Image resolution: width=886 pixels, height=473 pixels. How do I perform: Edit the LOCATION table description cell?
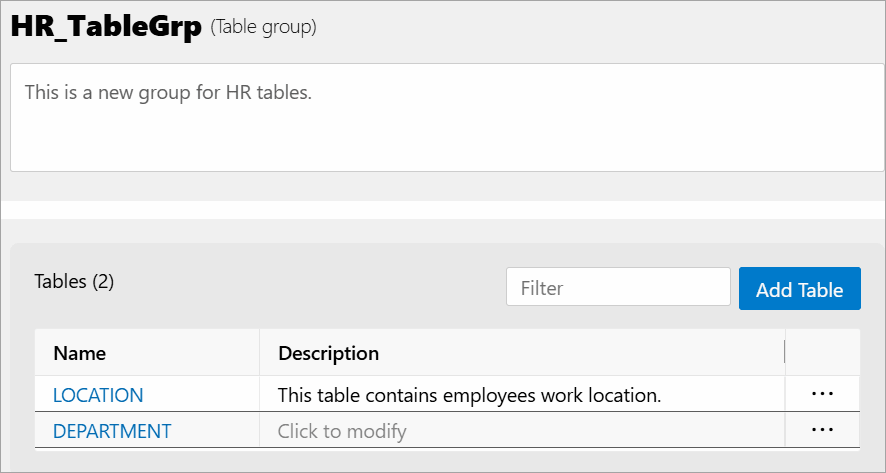coord(469,395)
